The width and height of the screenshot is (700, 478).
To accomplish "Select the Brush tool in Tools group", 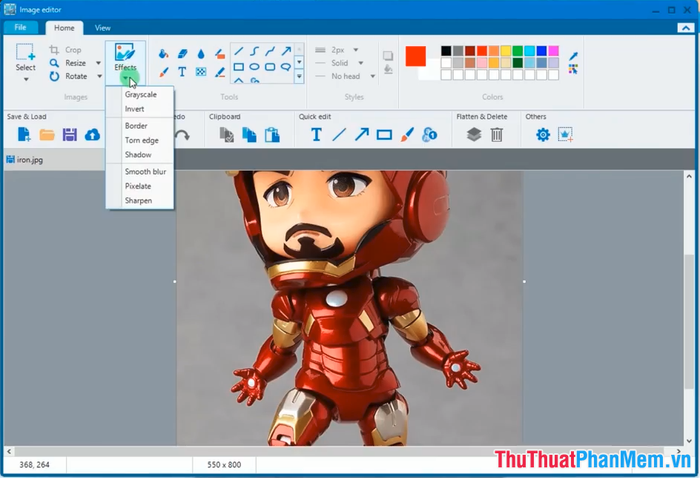I will coord(163,72).
